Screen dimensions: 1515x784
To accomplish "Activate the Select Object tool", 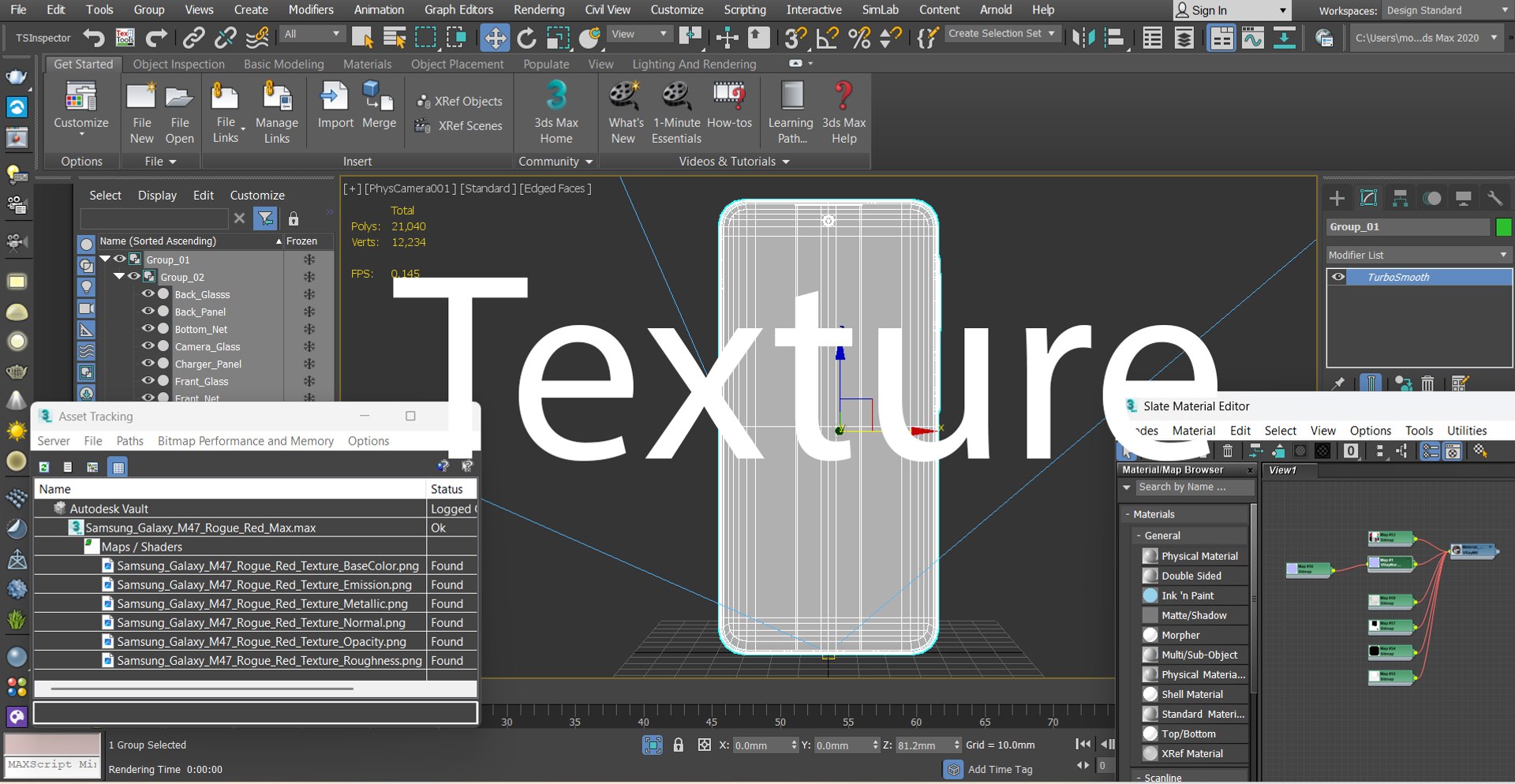I will click(x=362, y=38).
